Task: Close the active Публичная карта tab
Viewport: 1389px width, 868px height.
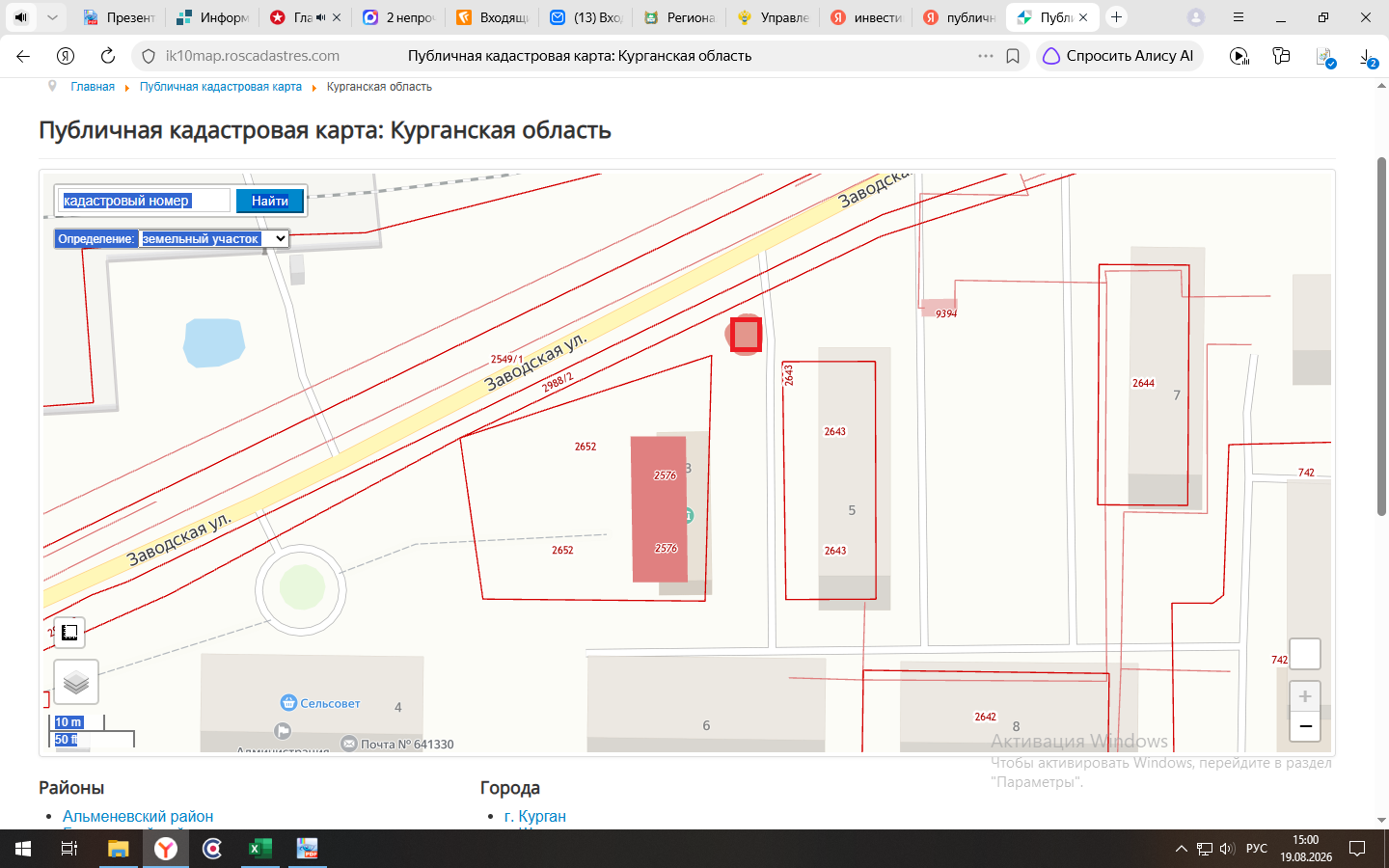Action: point(1083,17)
